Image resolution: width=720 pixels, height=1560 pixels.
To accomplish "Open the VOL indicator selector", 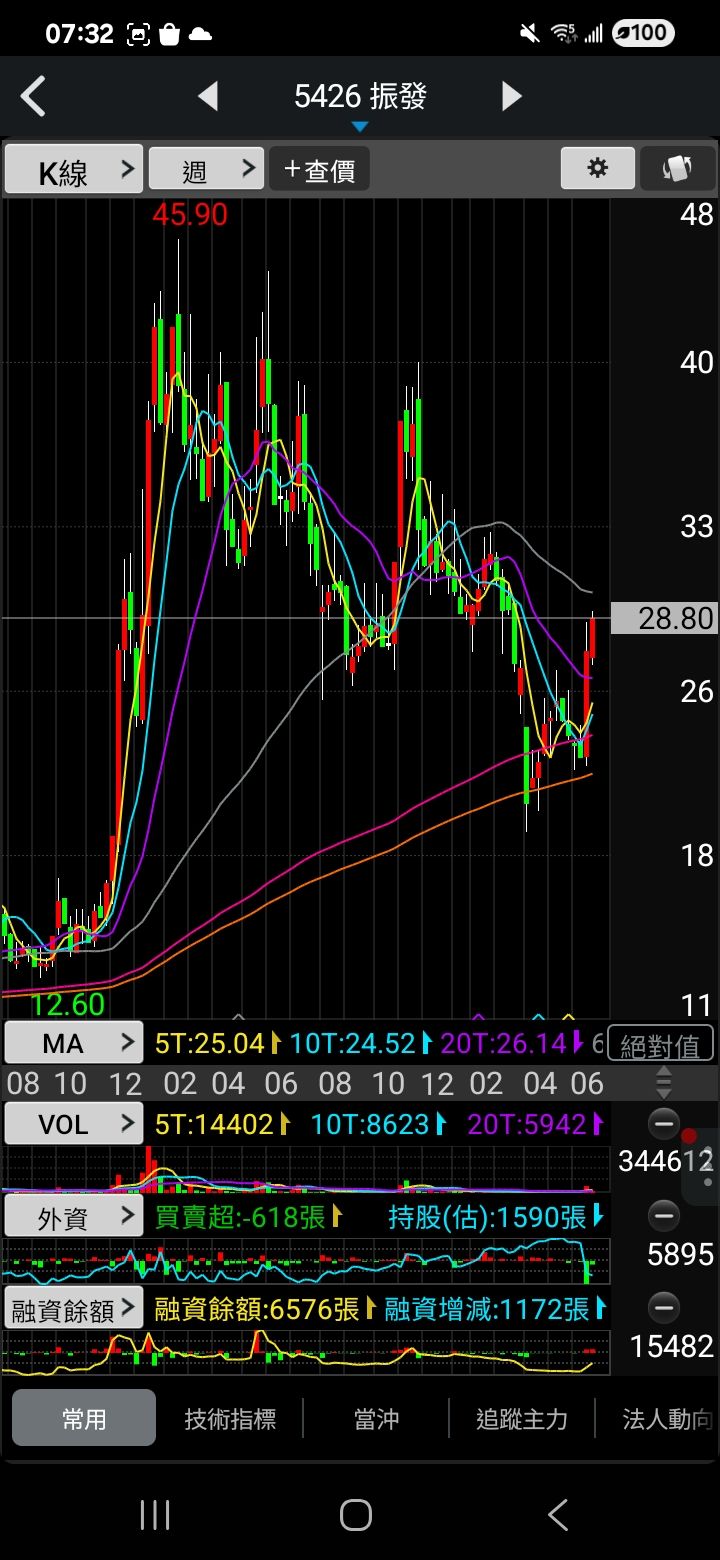I will [x=74, y=1124].
